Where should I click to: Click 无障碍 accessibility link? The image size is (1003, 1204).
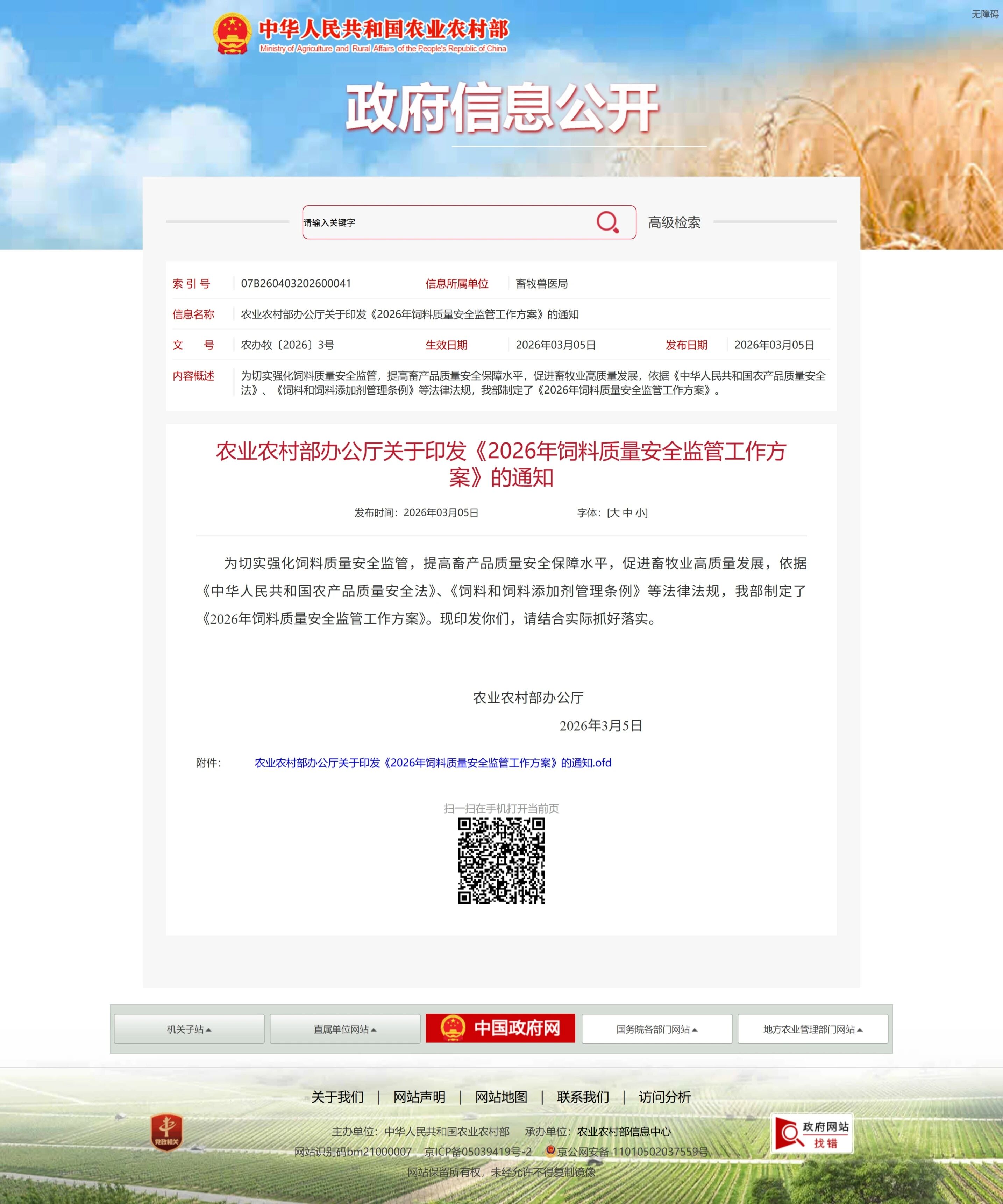pos(985,14)
